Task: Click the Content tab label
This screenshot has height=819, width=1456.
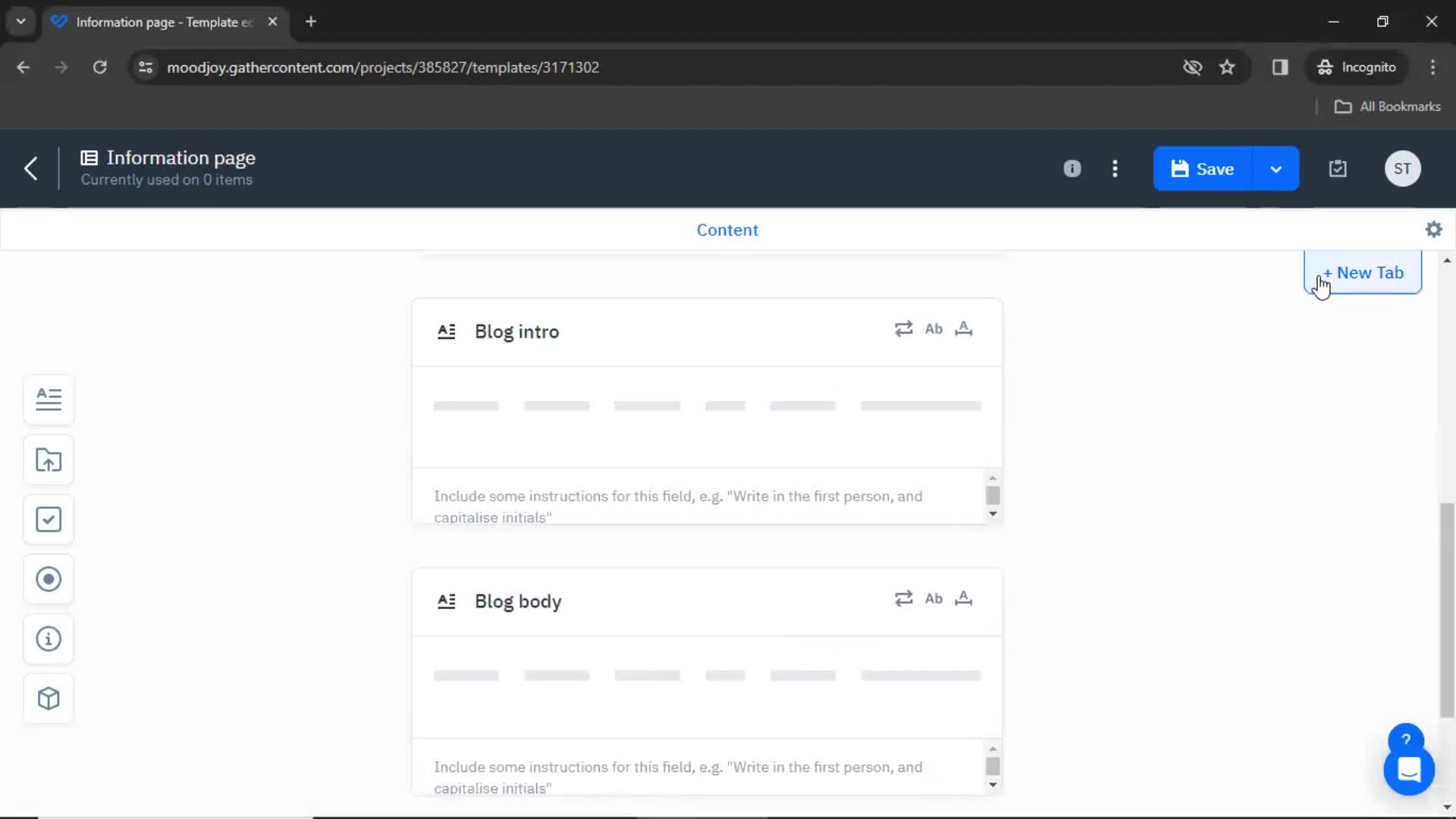Action: coord(728,229)
